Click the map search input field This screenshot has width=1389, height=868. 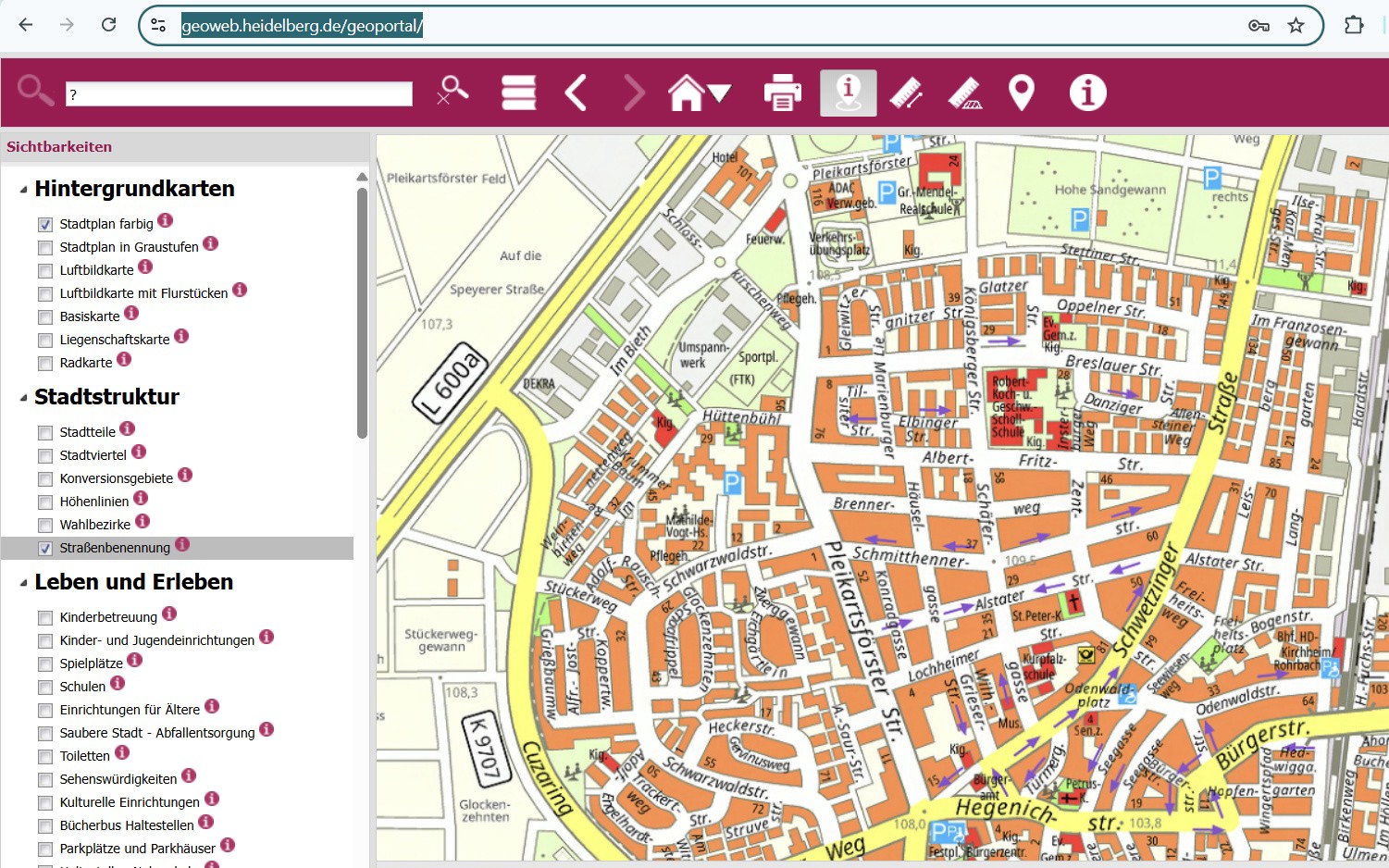coord(239,93)
